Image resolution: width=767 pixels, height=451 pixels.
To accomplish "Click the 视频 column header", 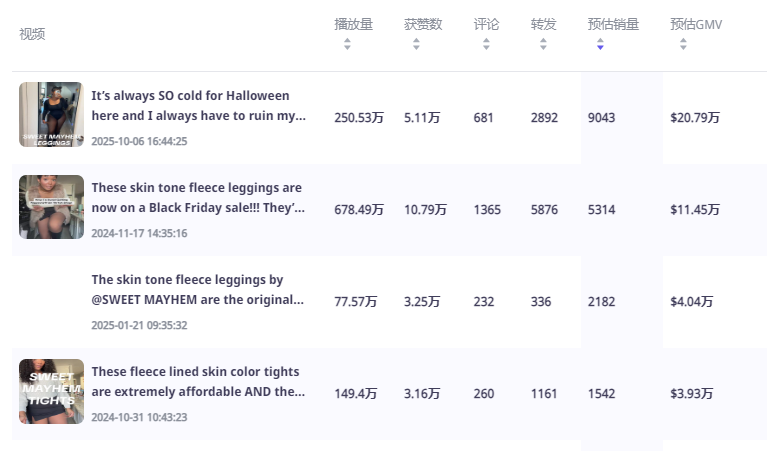I will point(32,34).
